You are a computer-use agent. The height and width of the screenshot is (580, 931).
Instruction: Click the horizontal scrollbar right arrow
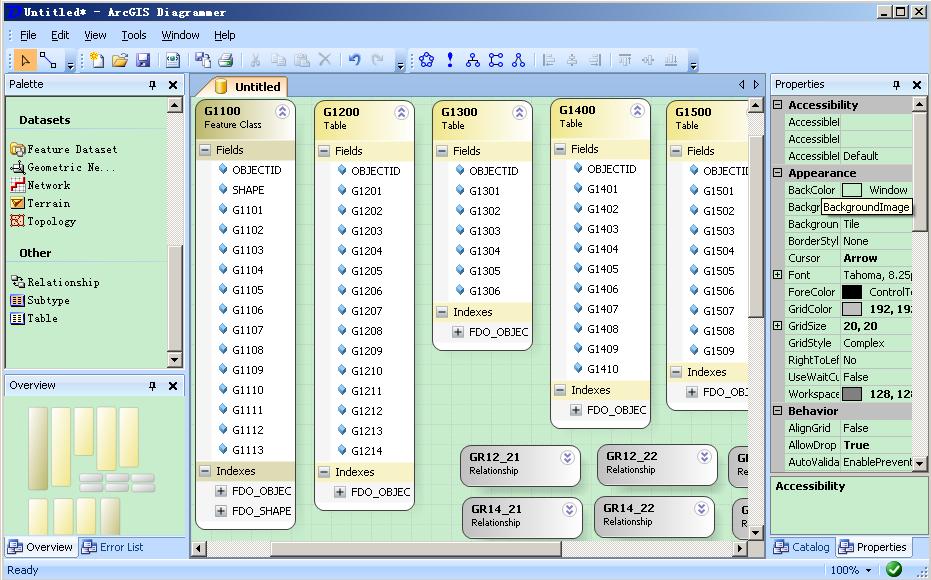click(740, 549)
